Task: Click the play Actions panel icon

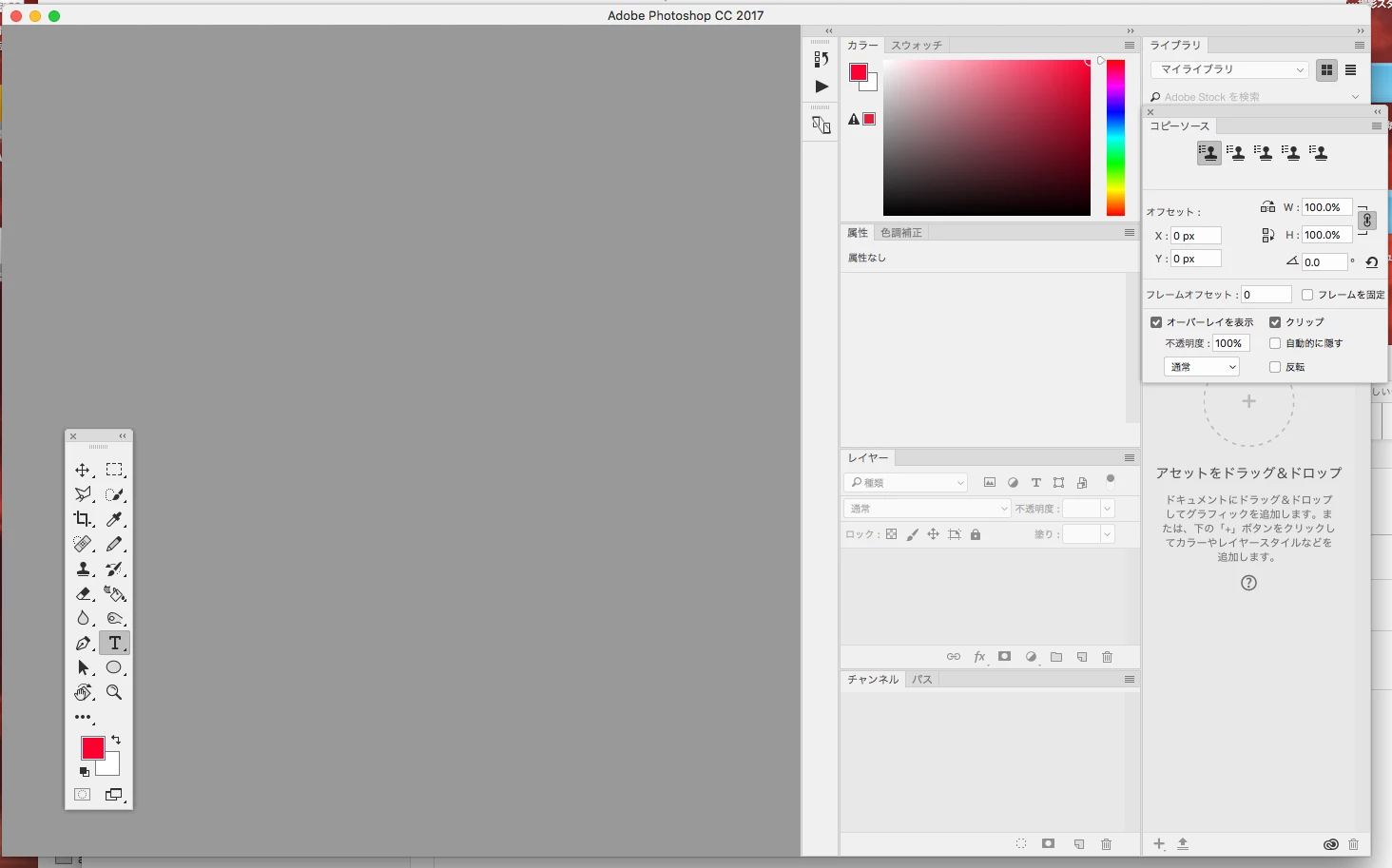Action: coord(822,87)
